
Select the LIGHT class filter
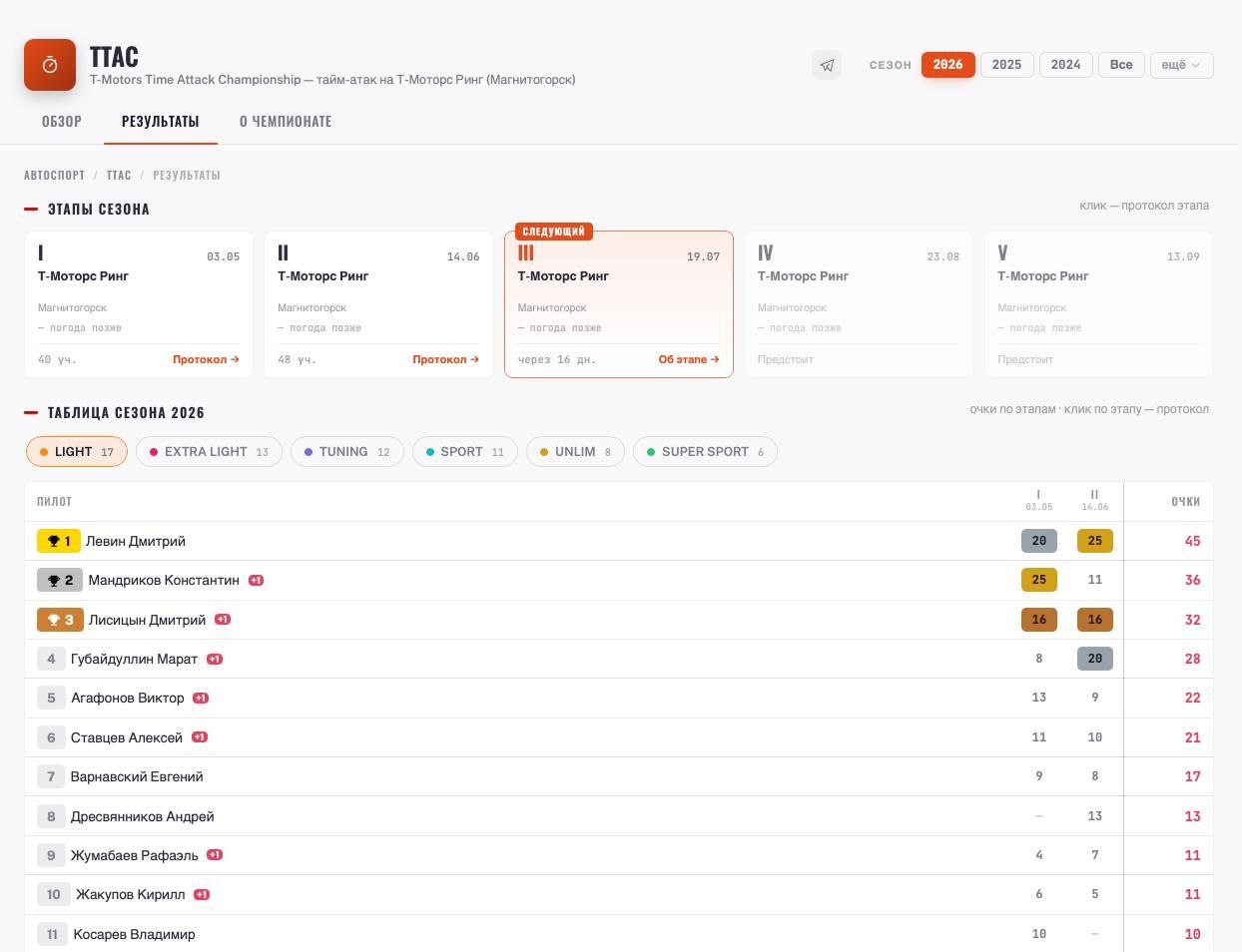pos(77,452)
